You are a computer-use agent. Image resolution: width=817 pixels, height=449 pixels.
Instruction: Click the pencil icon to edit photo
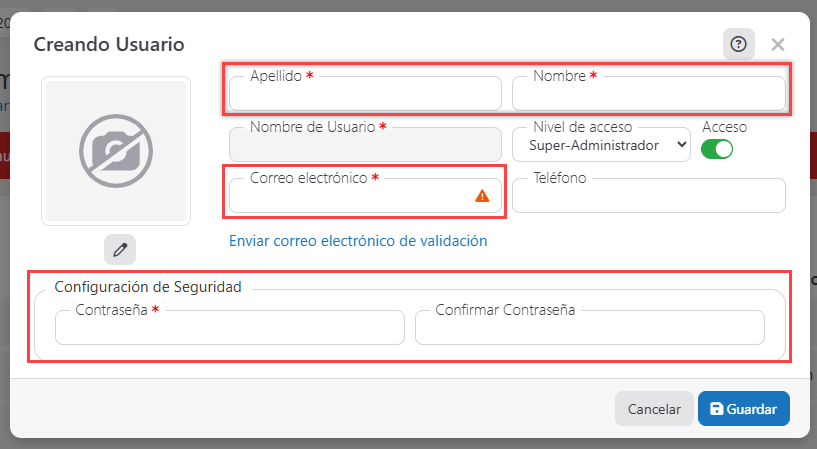point(120,249)
